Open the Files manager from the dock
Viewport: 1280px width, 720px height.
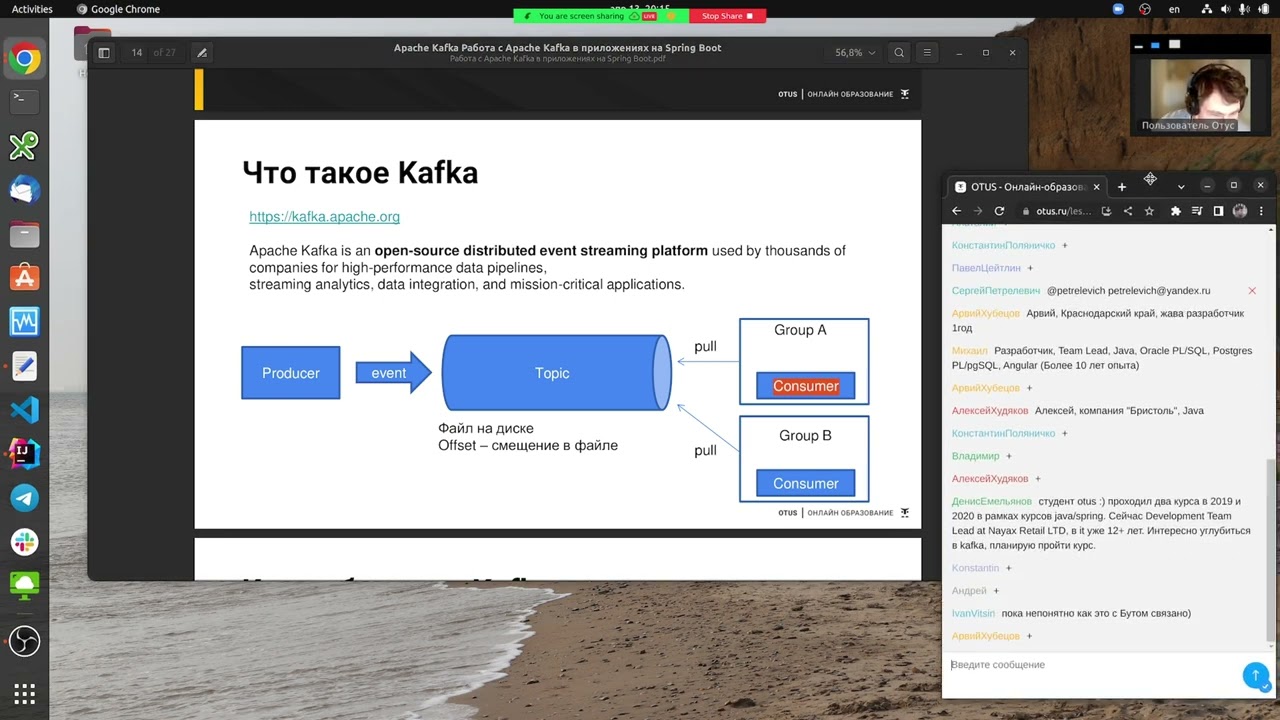pyautogui.click(x=24, y=235)
